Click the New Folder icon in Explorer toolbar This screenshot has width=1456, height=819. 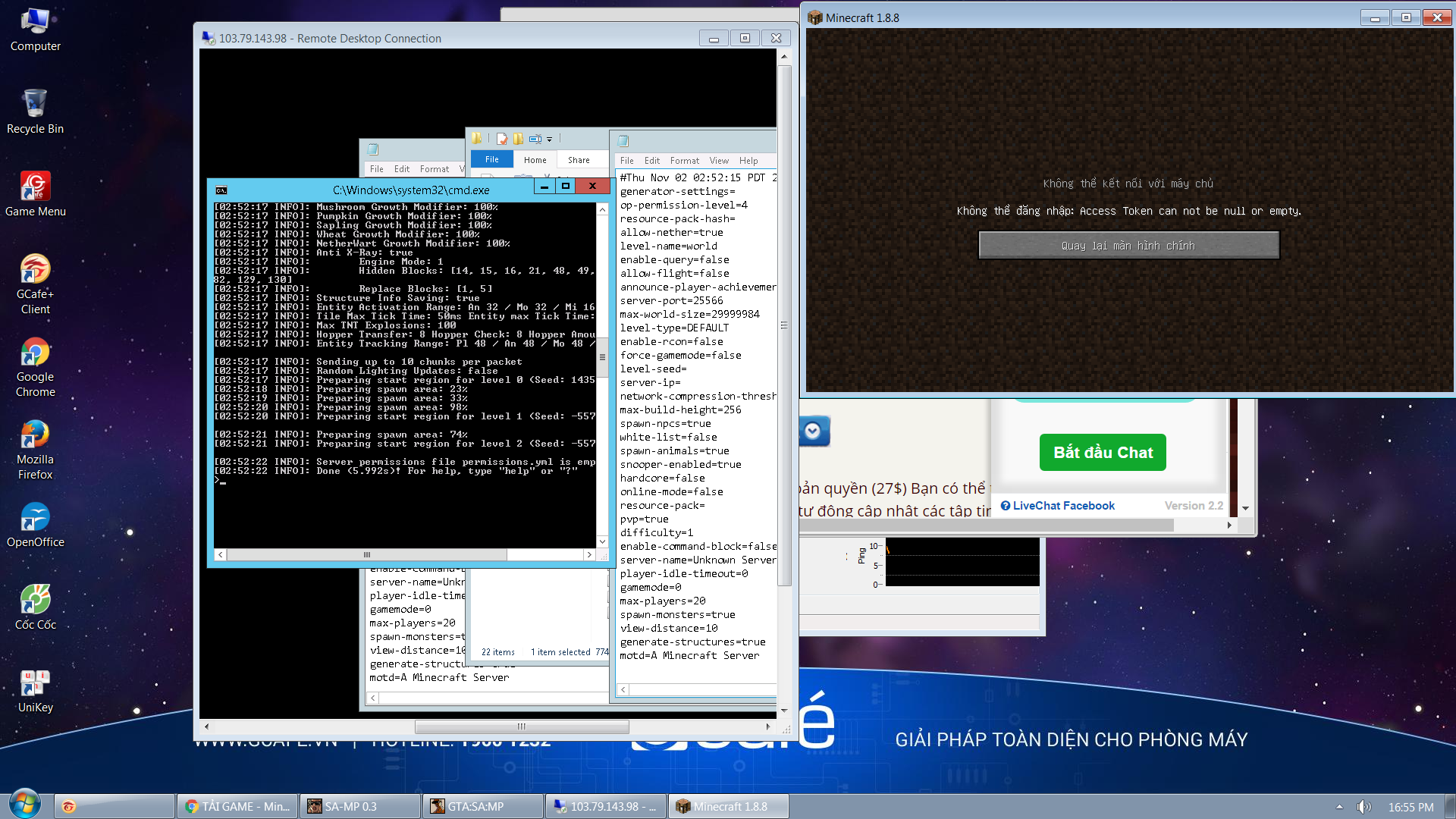pos(518,139)
